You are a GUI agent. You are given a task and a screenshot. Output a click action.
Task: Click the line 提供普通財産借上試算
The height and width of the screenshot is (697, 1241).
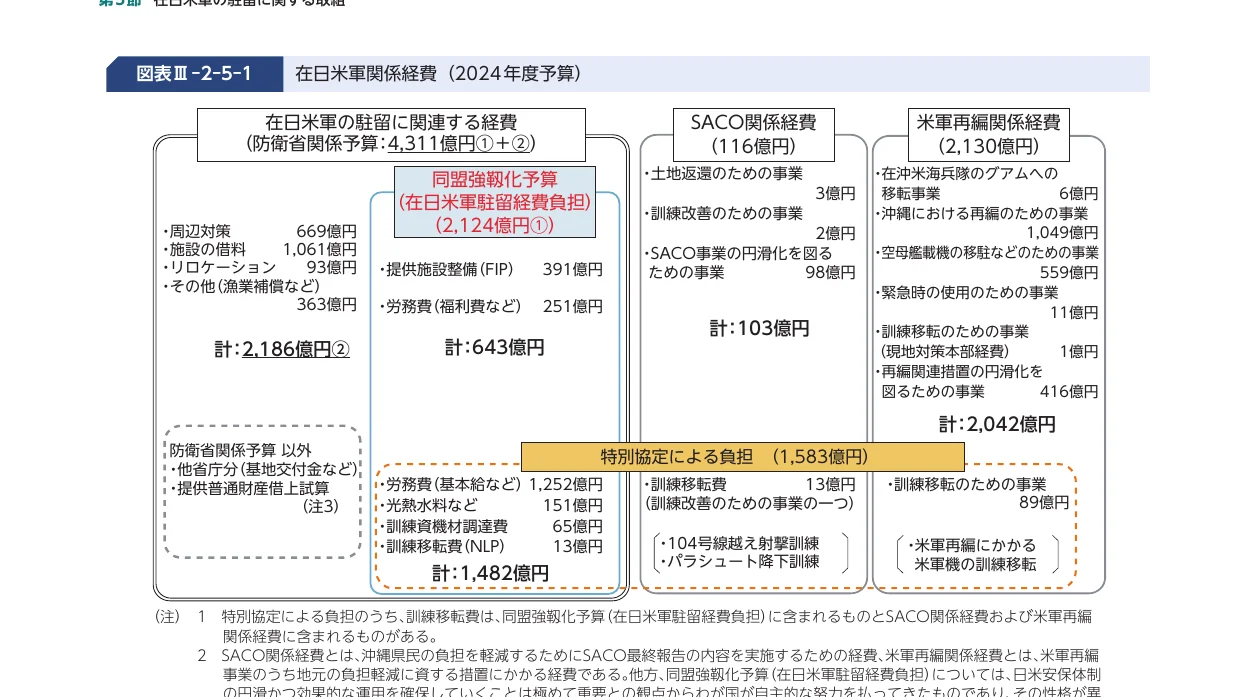pyautogui.click(x=250, y=488)
